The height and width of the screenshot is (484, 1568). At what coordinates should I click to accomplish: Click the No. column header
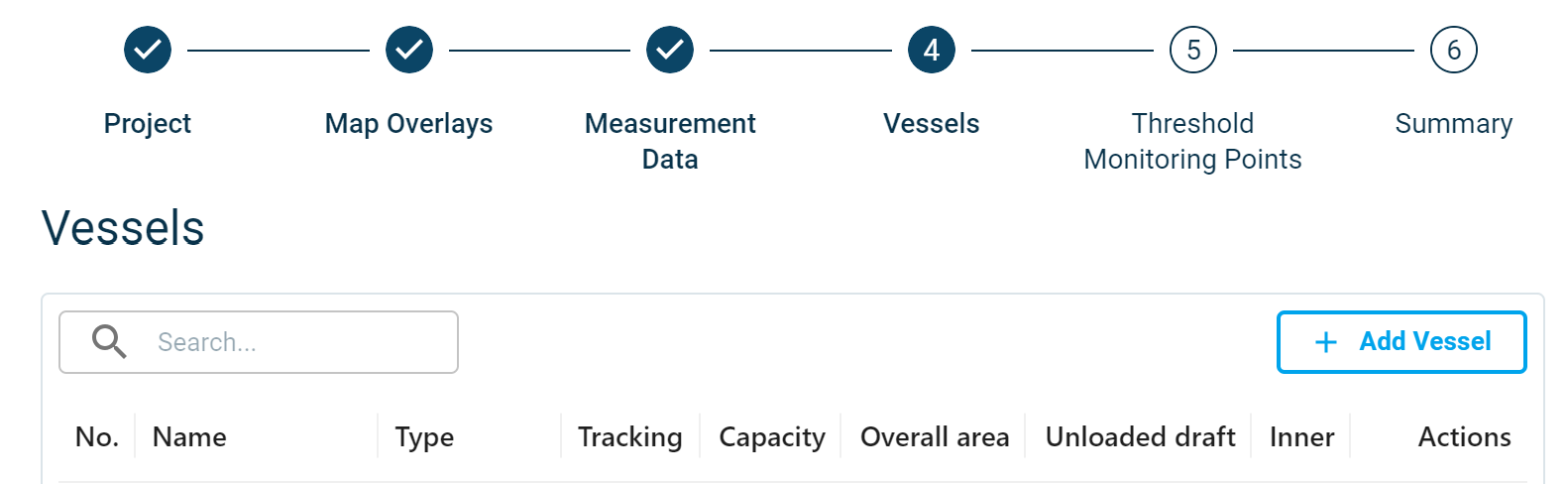coord(97,436)
